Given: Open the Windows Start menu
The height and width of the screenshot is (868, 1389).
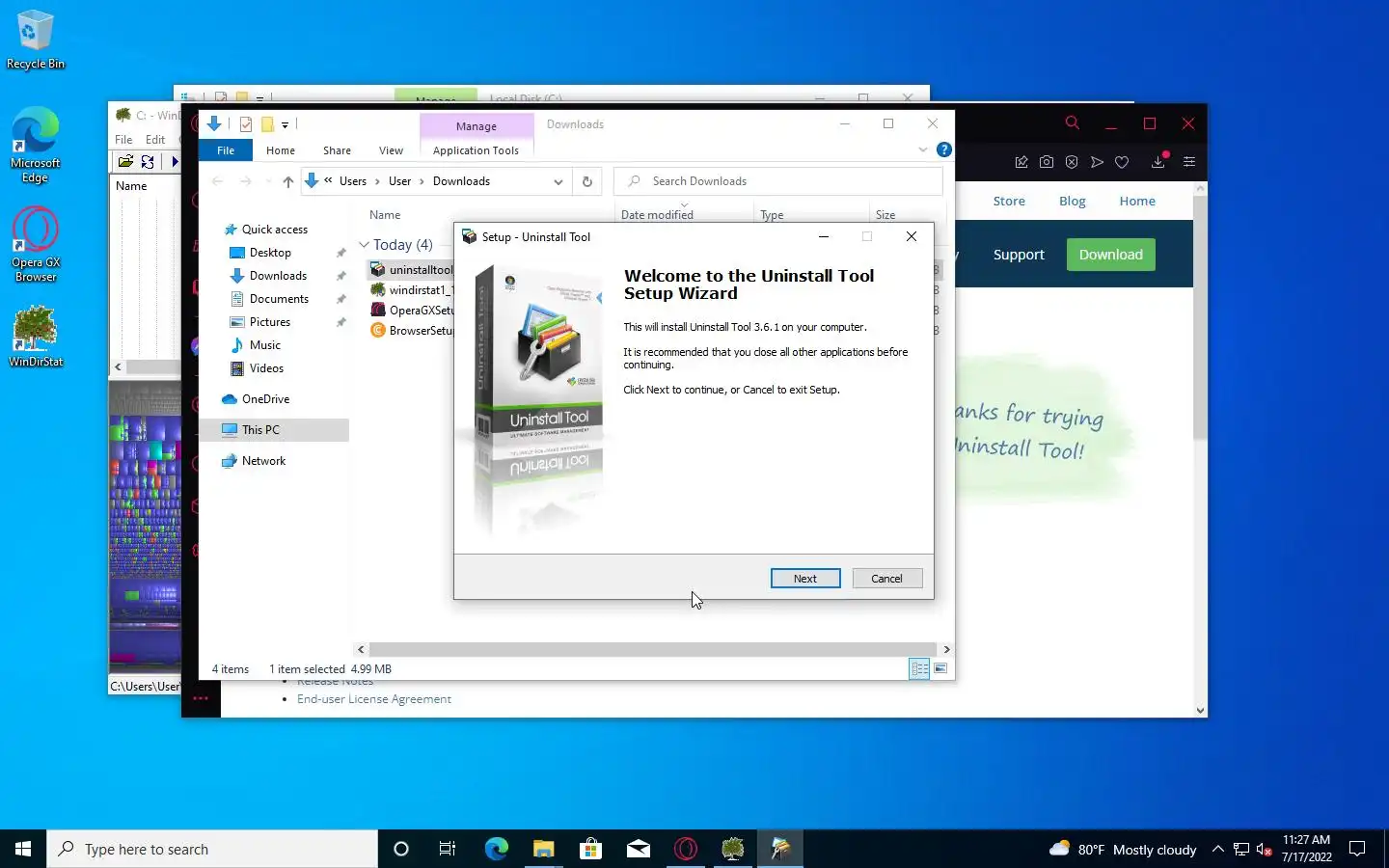Looking at the screenshot, I should coord(23,849).
